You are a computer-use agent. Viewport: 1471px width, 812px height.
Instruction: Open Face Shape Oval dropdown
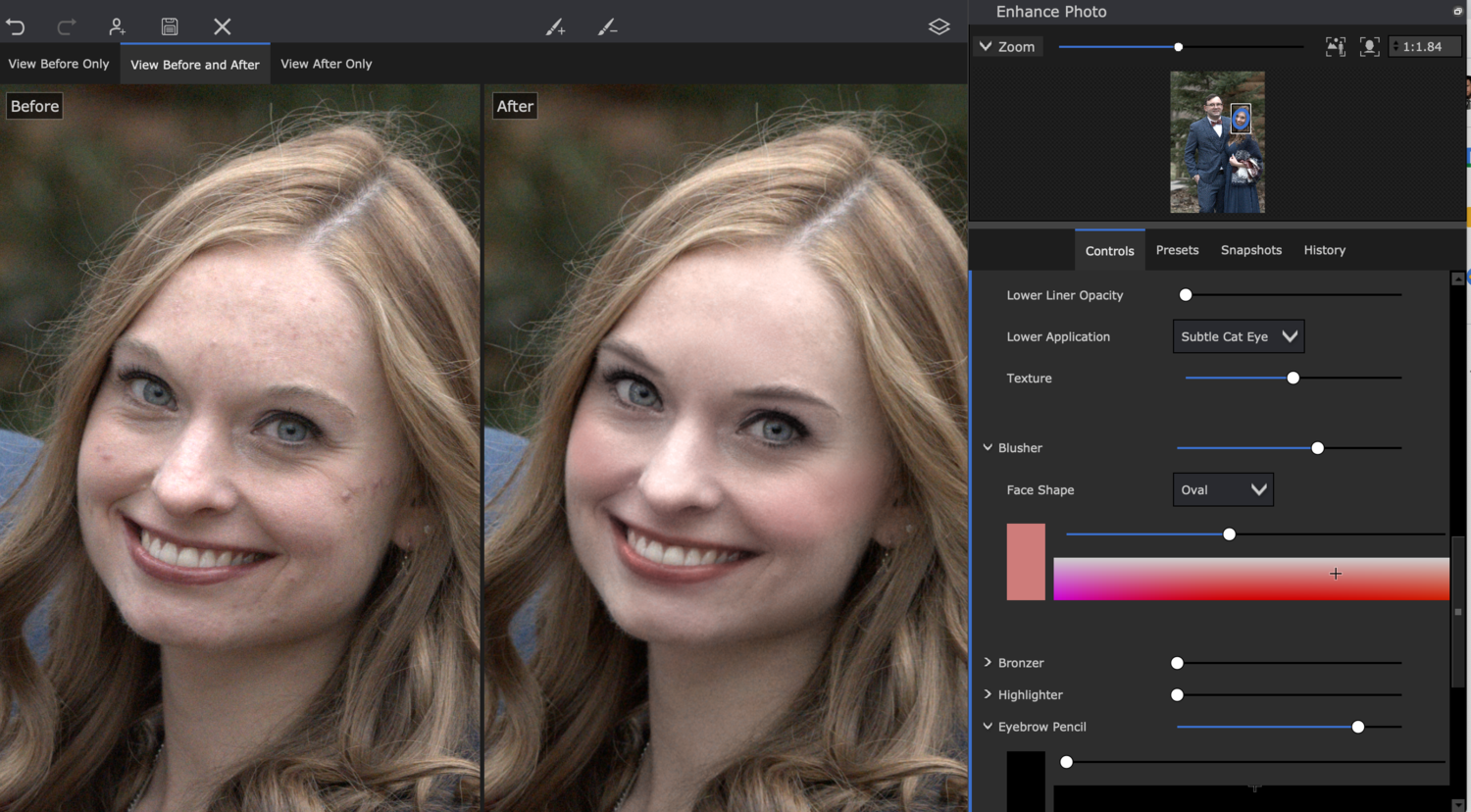point(1223,489)
